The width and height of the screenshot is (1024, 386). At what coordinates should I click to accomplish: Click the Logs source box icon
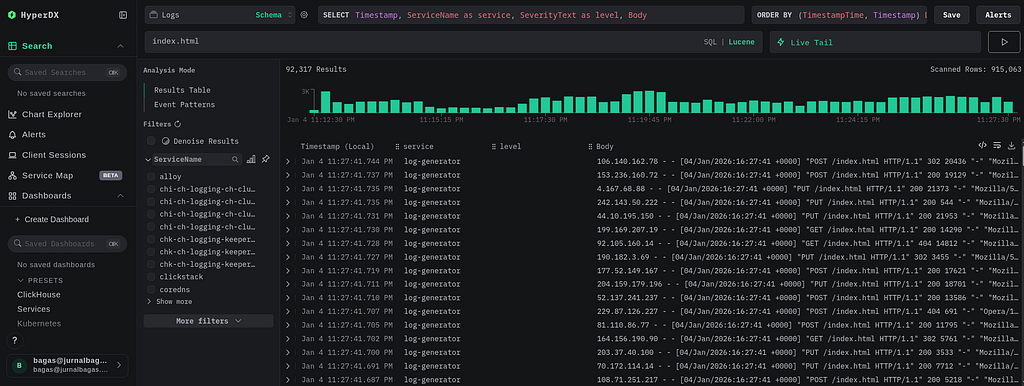click(153, 15)
